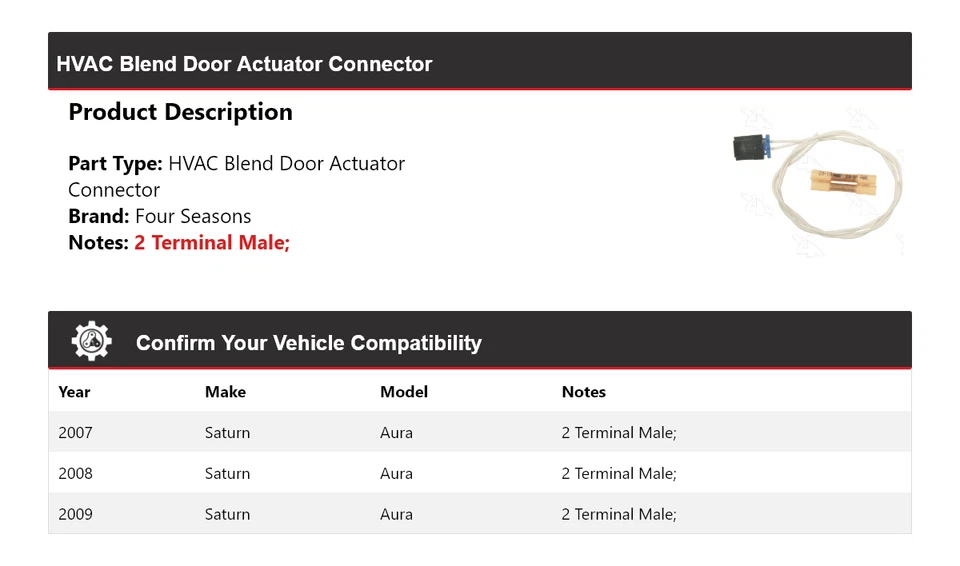
Task: Click the 2007 year cell
Action: [x=75, y=433]
